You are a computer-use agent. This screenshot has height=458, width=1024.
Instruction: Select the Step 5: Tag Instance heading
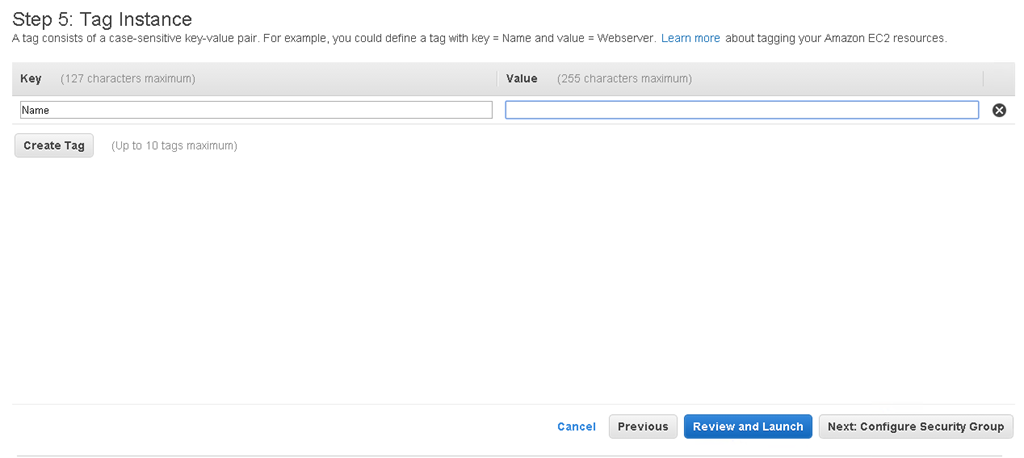pos(102,19)
